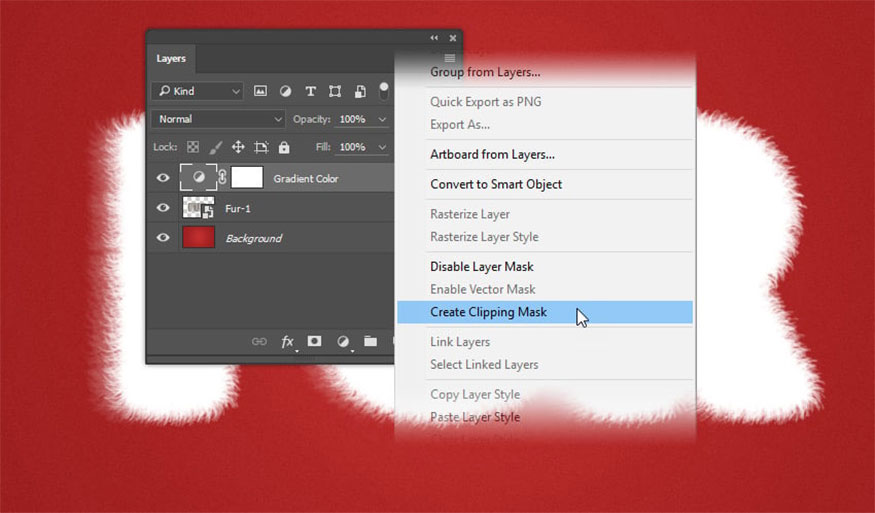This screenshot has height=513, width=875.
Task: Click the add layer style fx icon
Action: click(x=288, y=342)
